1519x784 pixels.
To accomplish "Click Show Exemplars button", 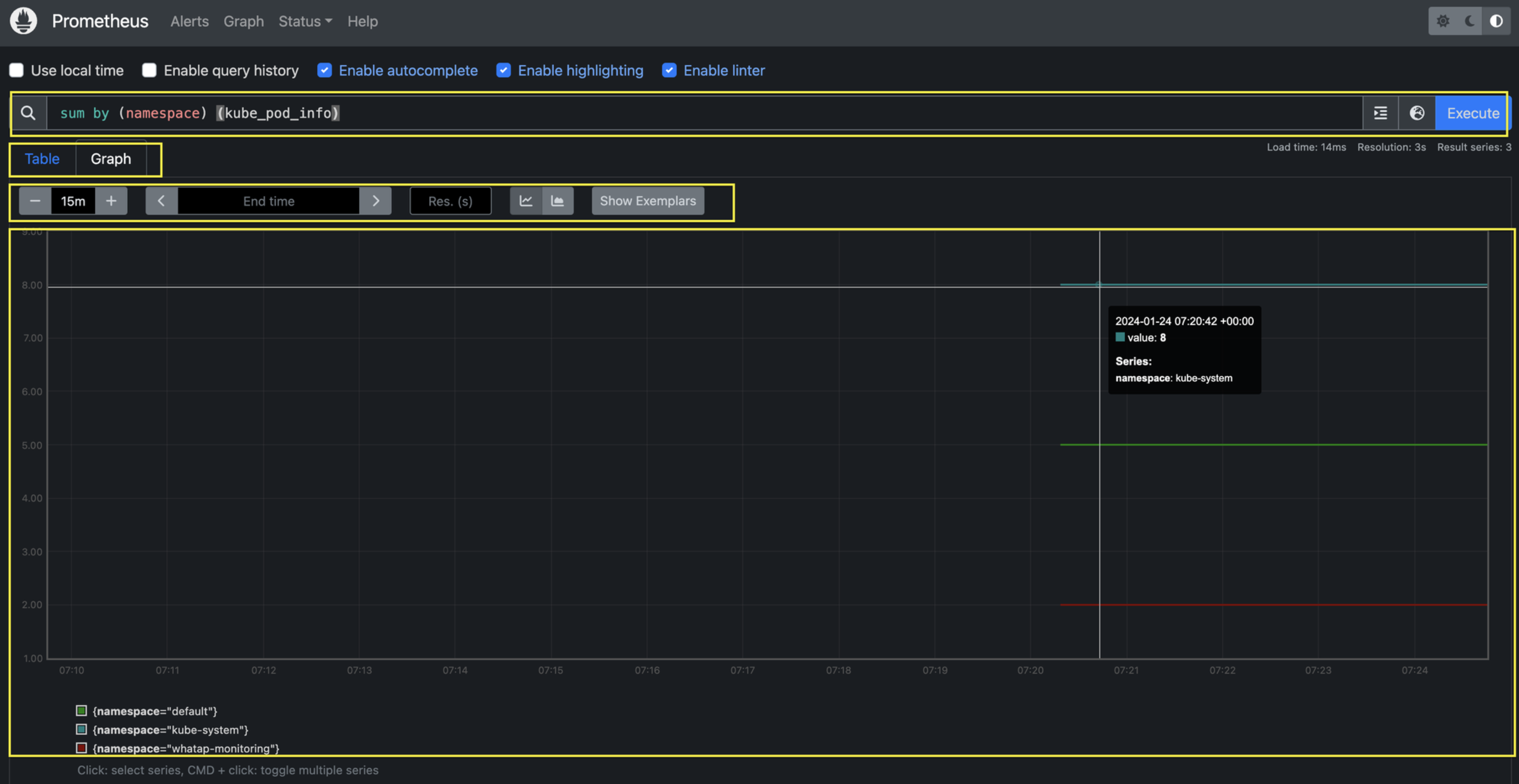I will 648,201.
